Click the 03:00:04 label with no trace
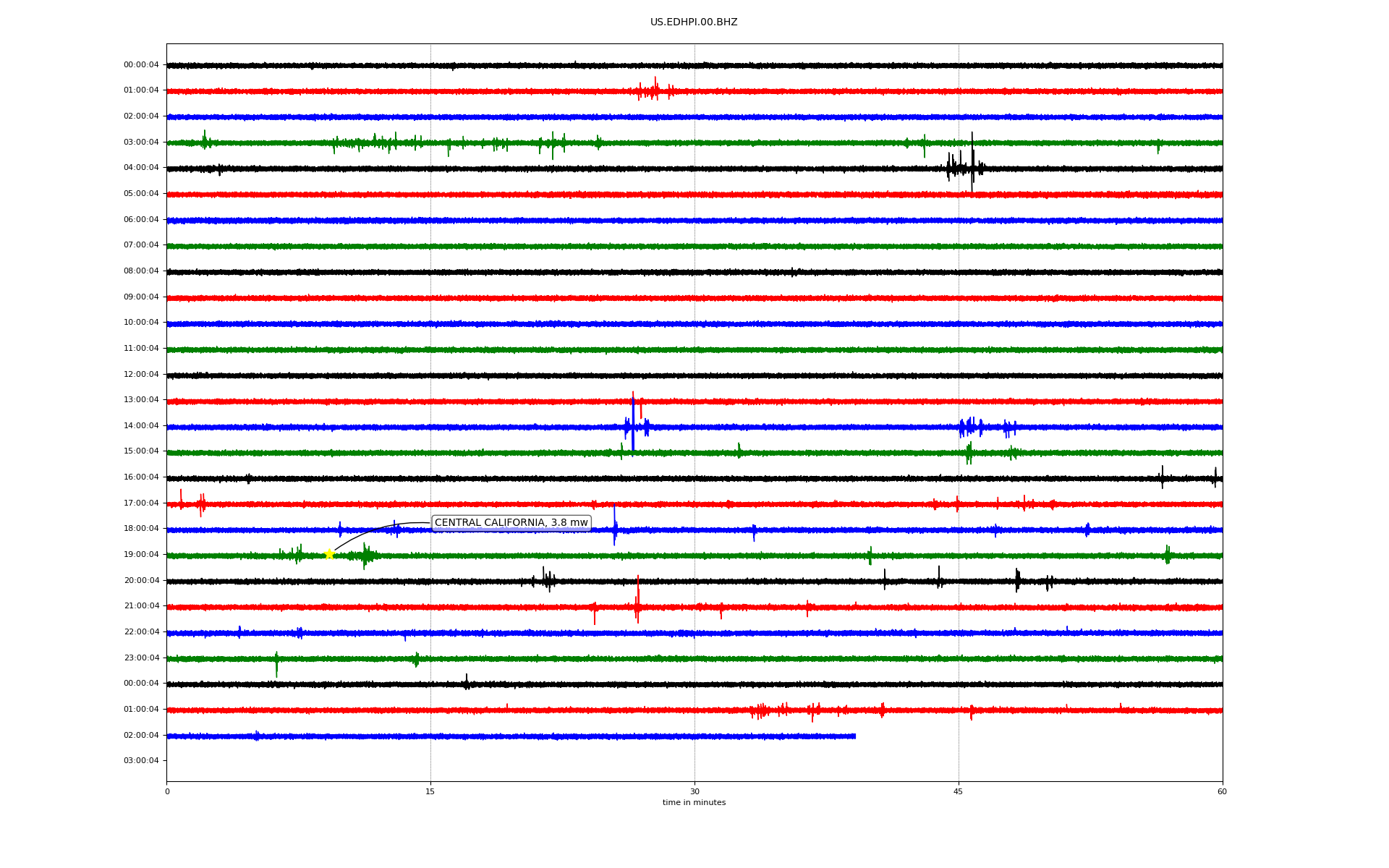This screenshot has width=1389, height=868. tap(141, 761)
